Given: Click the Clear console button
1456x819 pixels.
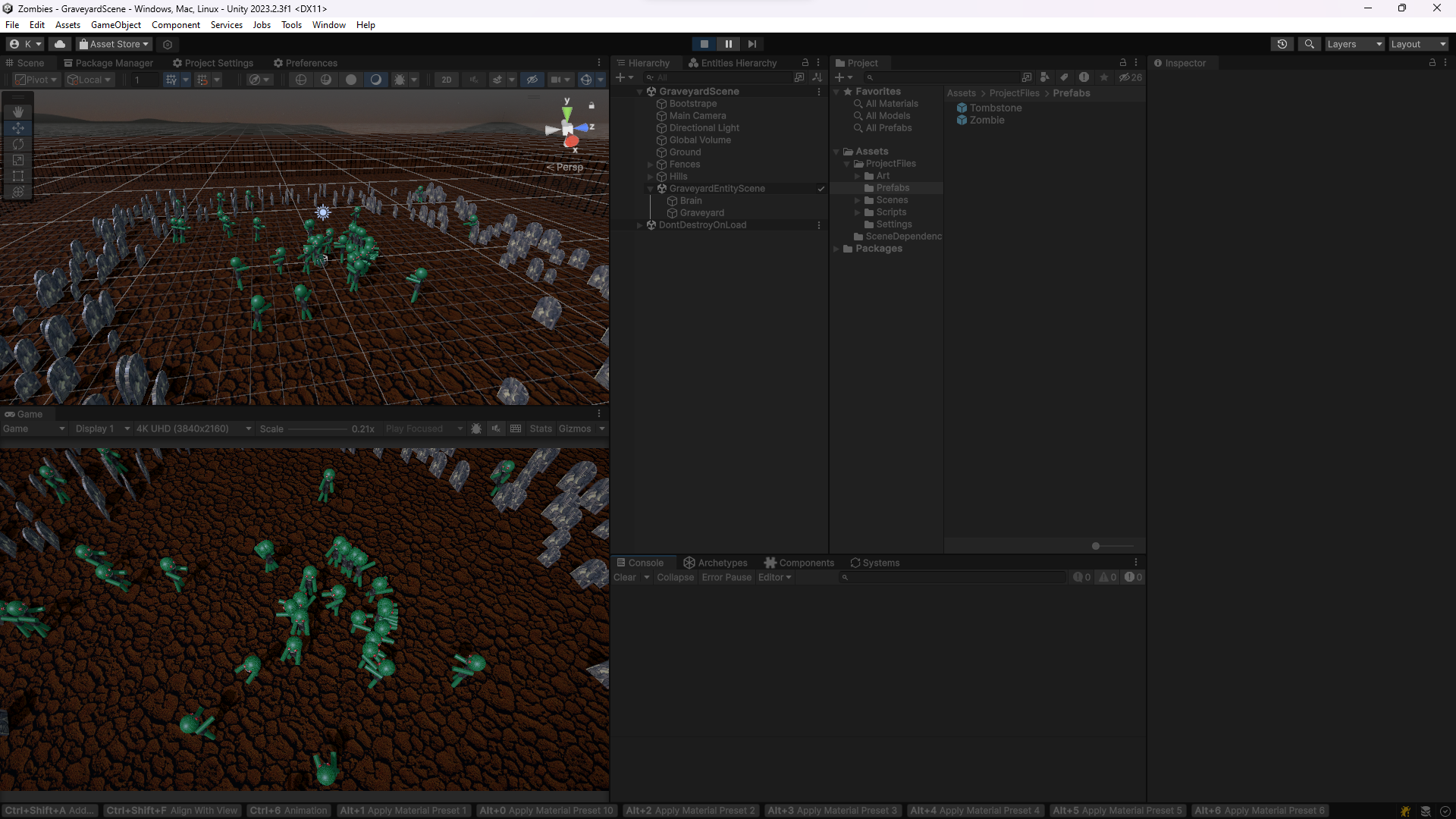Looking at the screenshot, I should (x=624, y=577).
